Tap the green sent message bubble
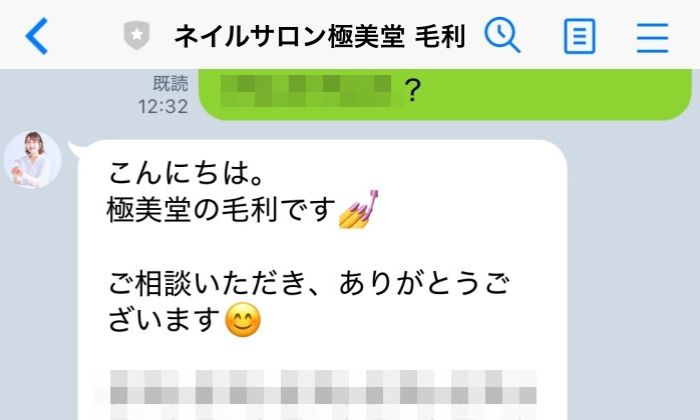 coord(445,95)
